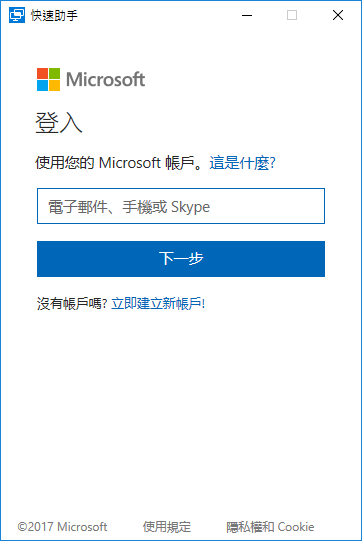Open the 這是什麼? help link
The image size is (362, 541).
click(242, 163)
